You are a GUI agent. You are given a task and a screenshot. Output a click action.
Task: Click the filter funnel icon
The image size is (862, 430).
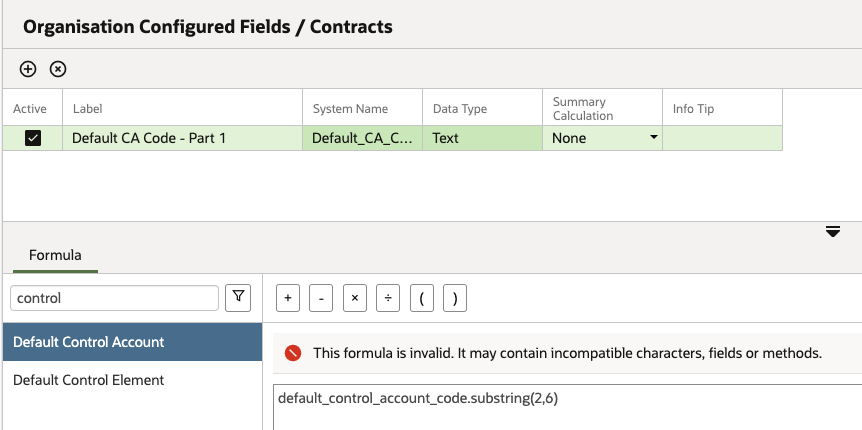pos(238,298)
